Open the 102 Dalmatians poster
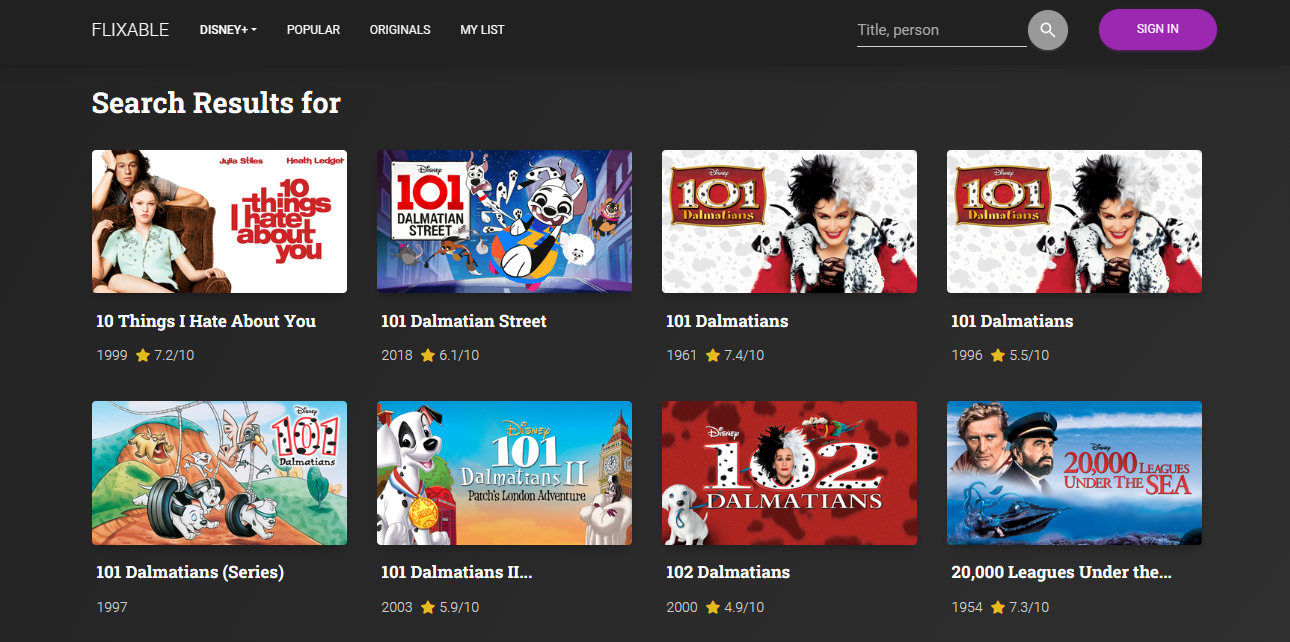The image size is (1290, 642). 789,473
